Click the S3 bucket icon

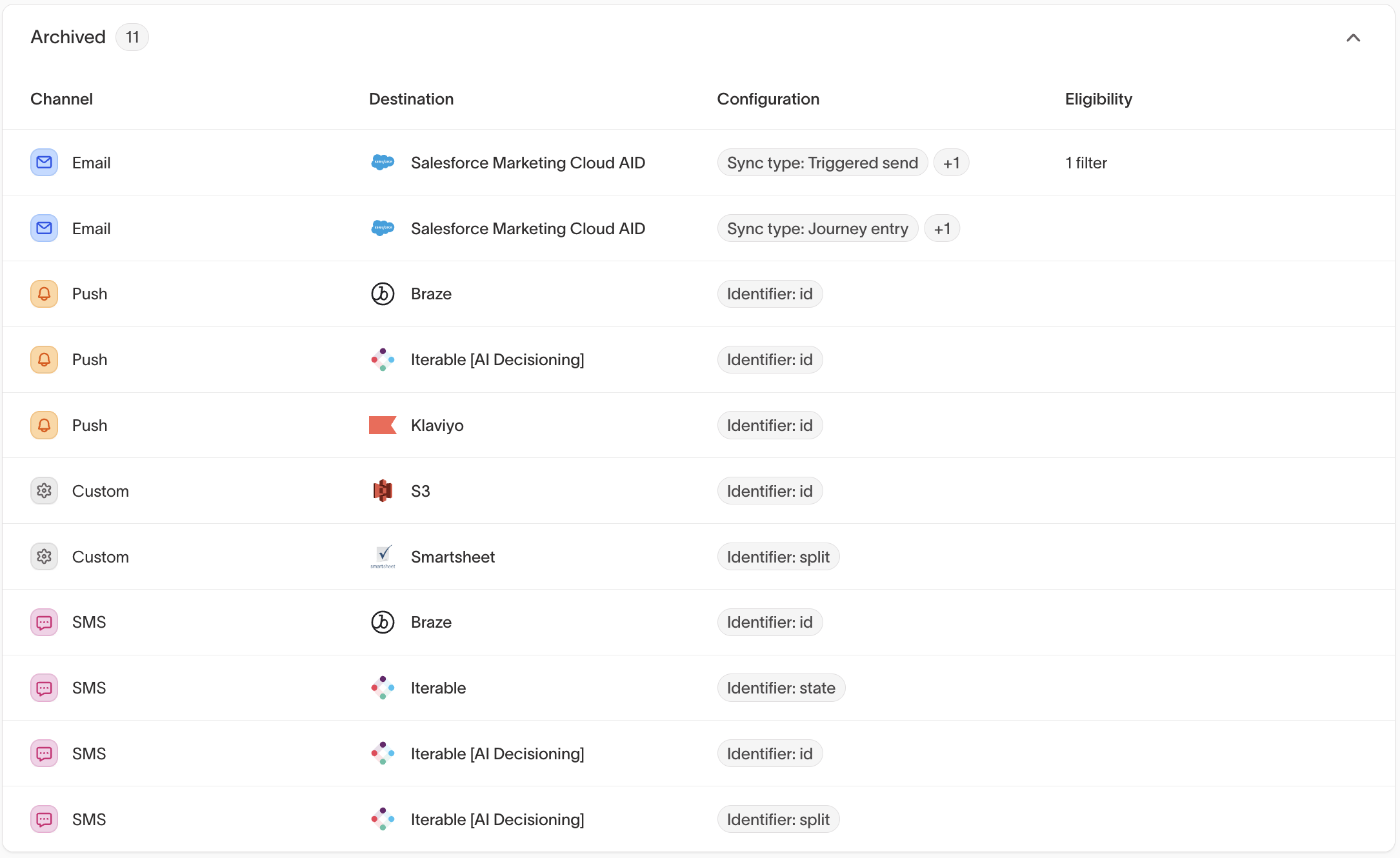383,491
